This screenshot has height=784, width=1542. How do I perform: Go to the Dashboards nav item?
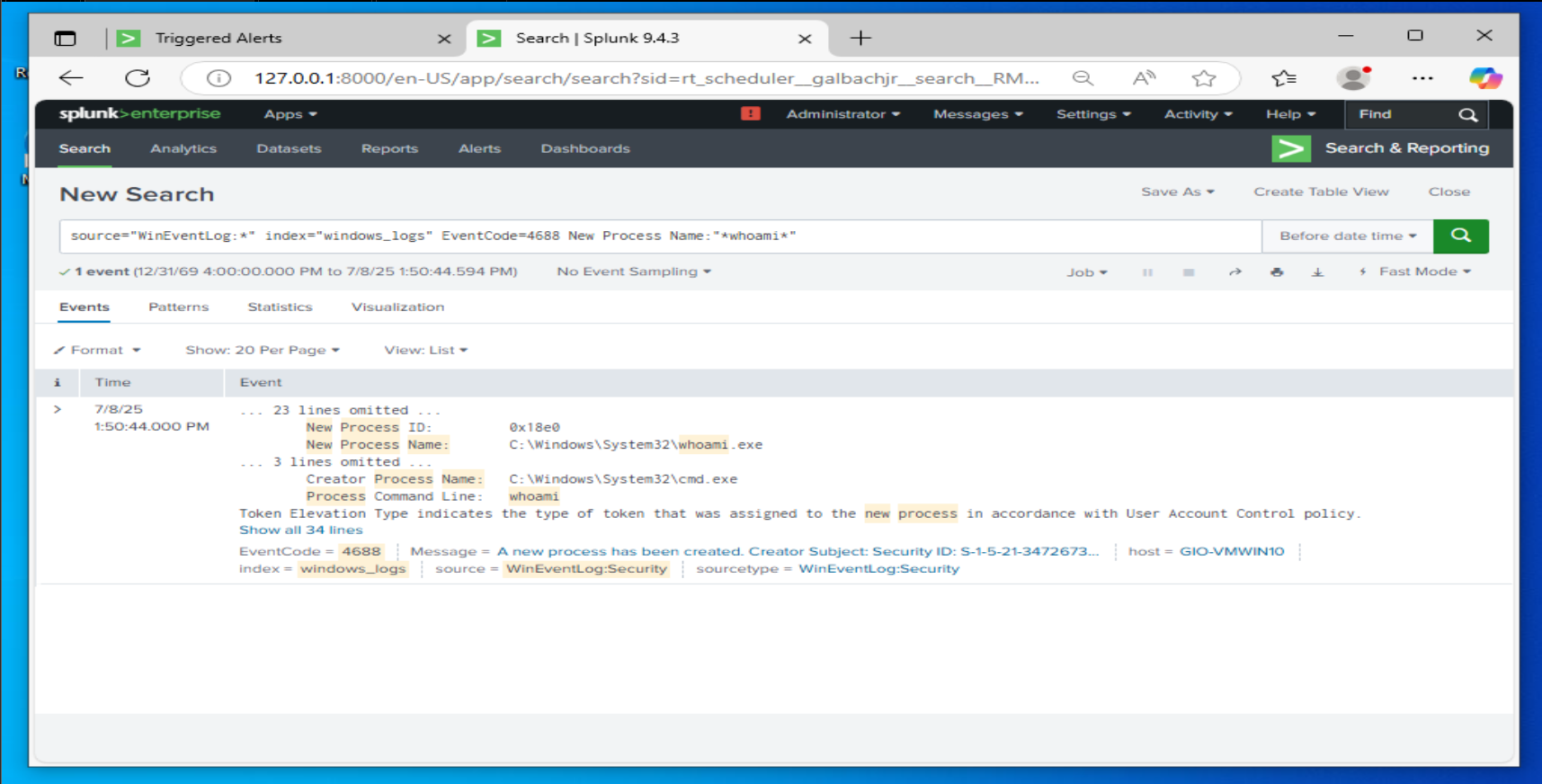pos(585,148)
